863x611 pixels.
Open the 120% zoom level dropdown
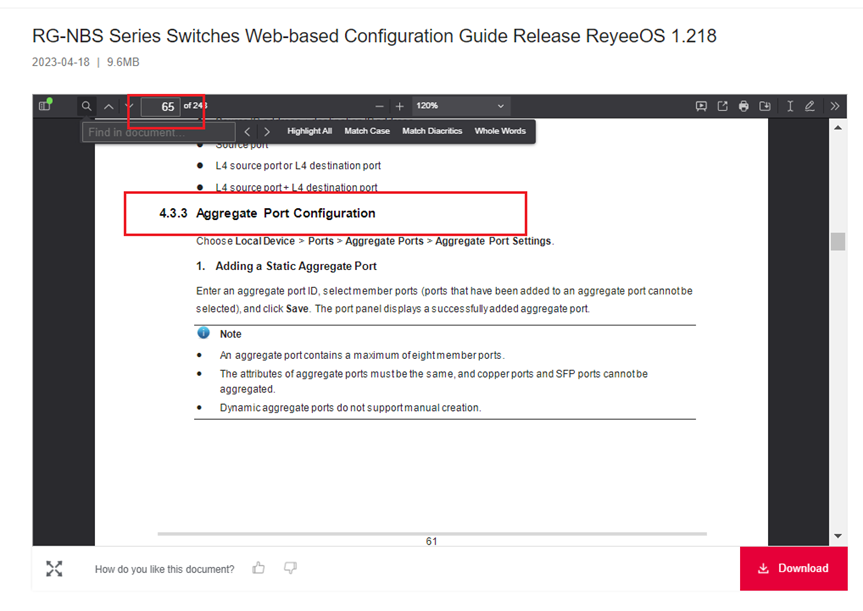click(461, 106)
